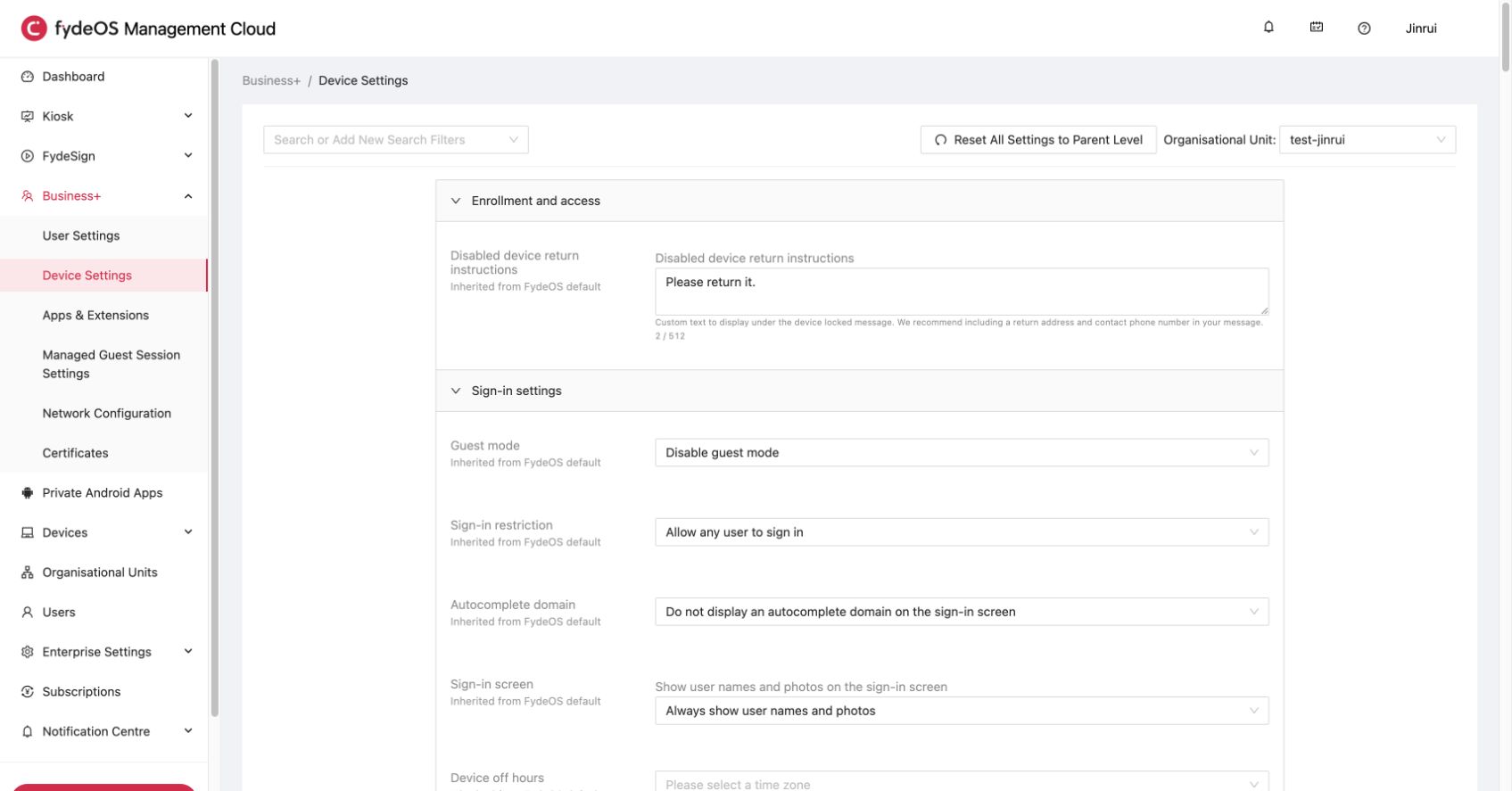Click the Private Android Apps android icon
The image size is (1512, 791).
[28, 493]
